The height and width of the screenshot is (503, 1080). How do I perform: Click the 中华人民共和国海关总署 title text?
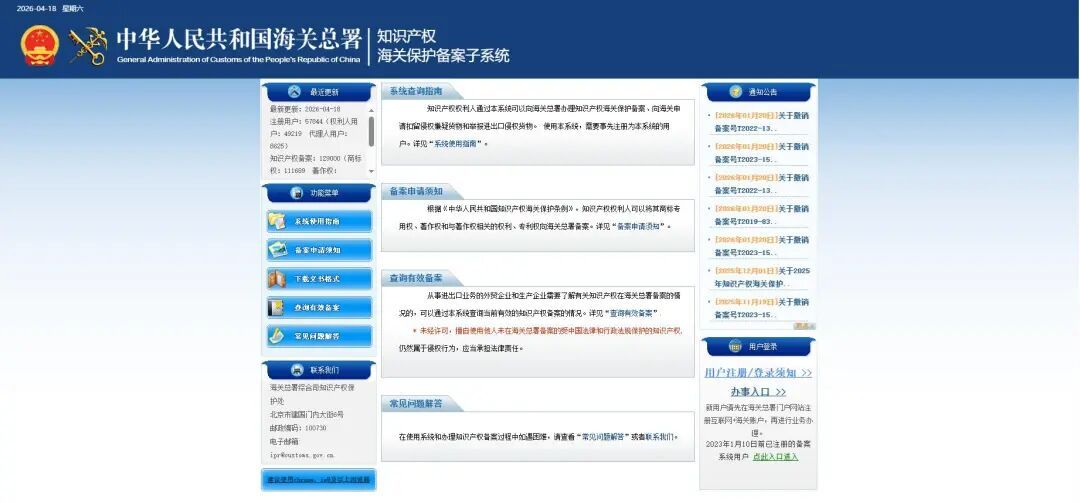(238, 39)
